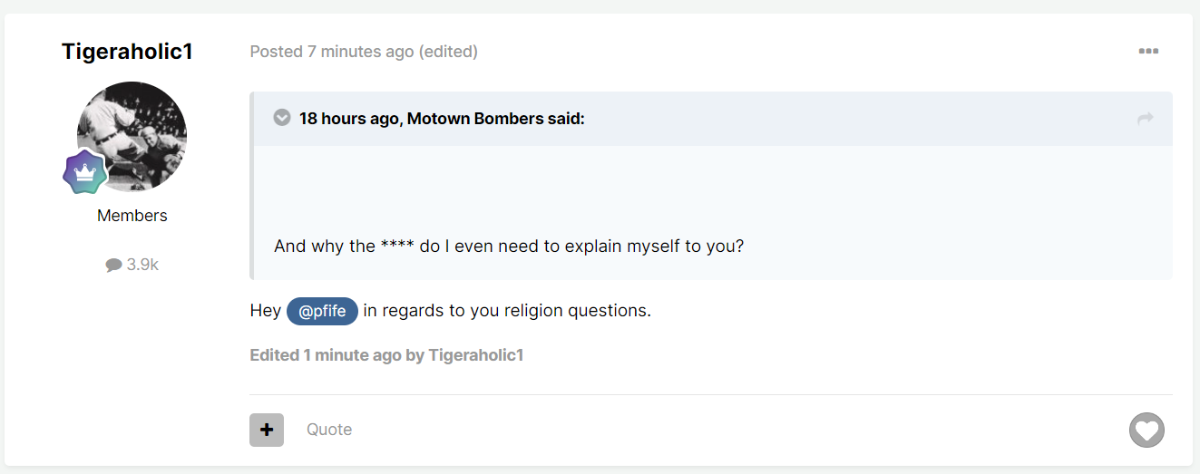1200x474 pixels.
Task: Click the quoted text about explaining myself
Action: coord(509,246)
